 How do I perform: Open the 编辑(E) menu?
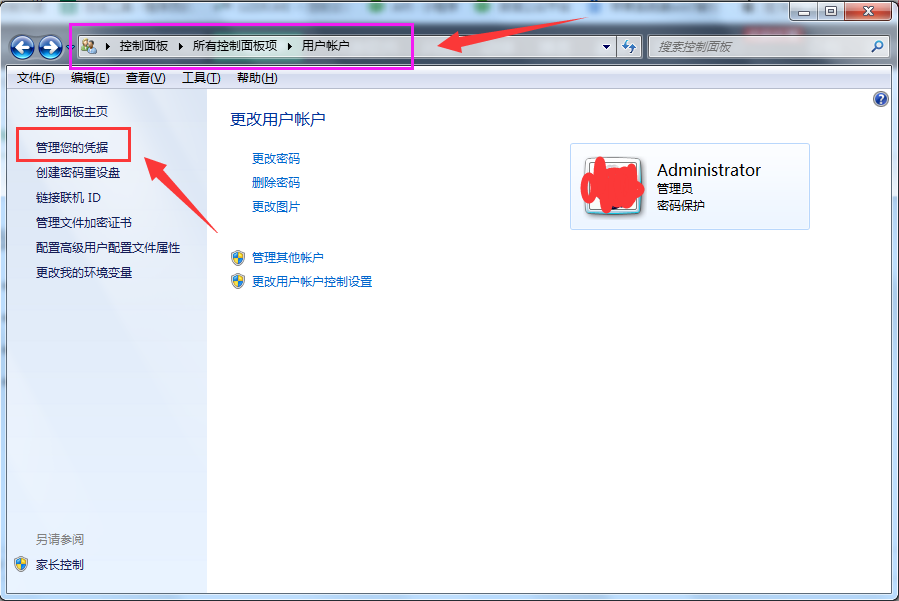(x=90, y=78)
